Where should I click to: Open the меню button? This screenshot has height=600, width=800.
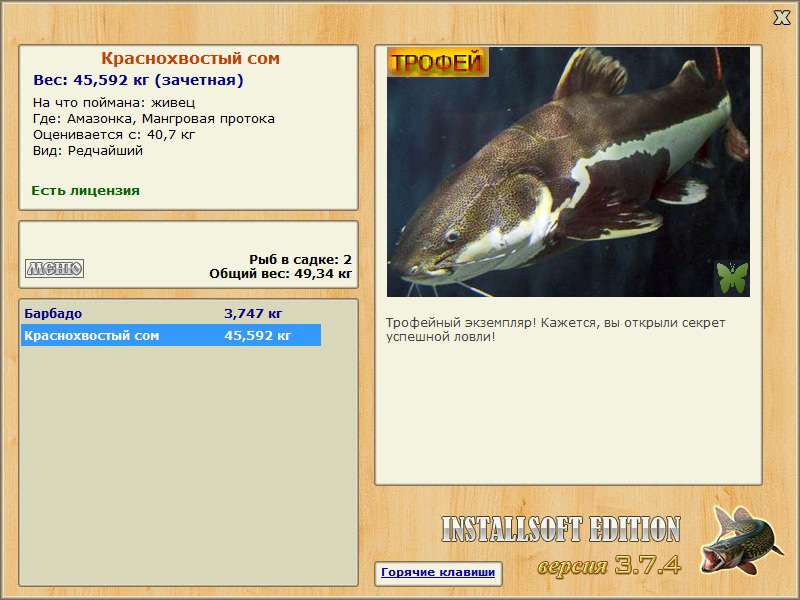pyautogui.click(x=55, y=268)
